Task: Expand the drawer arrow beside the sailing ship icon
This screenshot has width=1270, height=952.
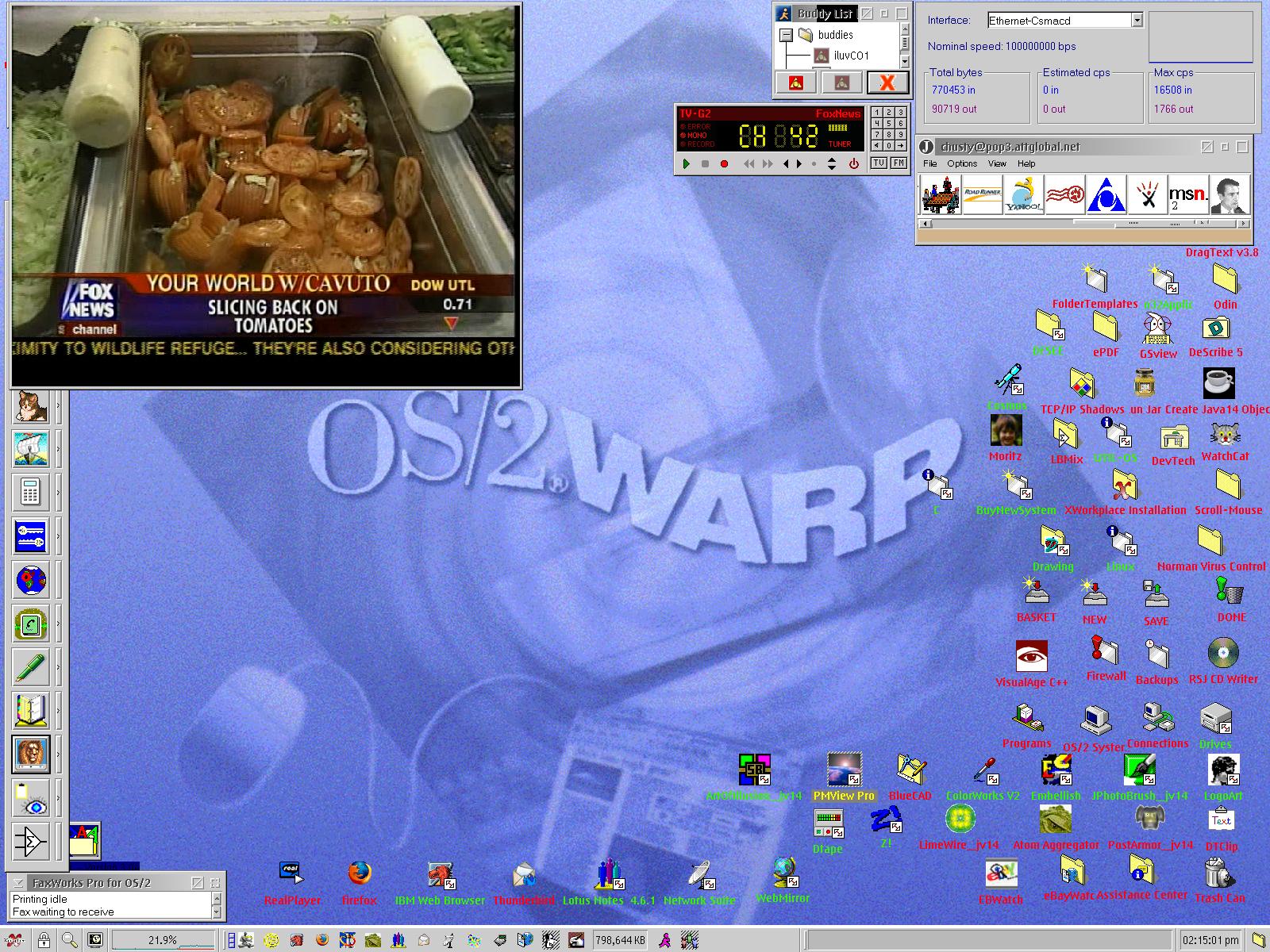Action: pyautogui.click(x=58, y=450)
